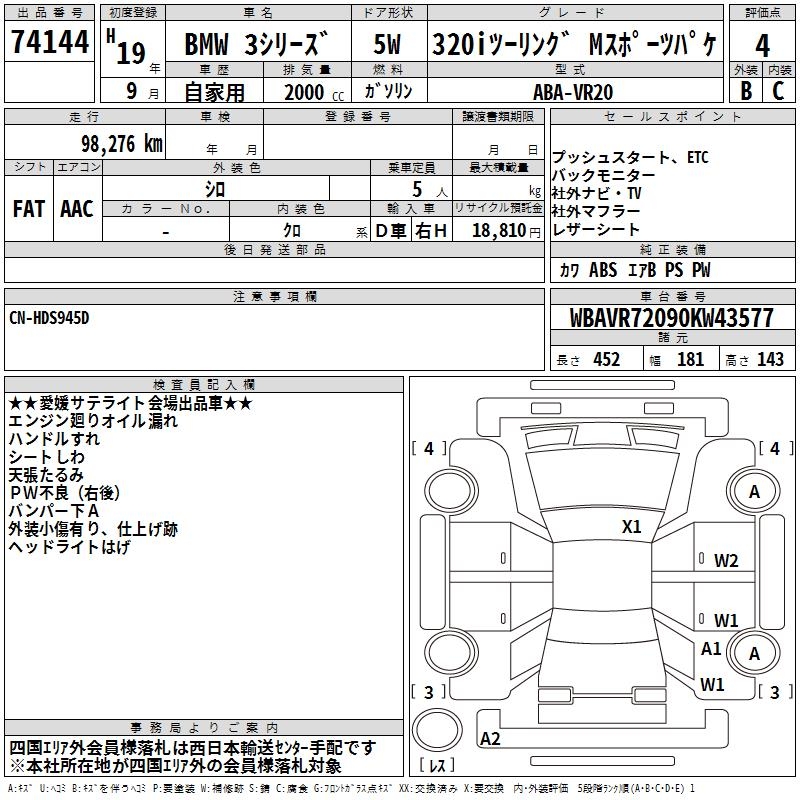Select the vehicle history 自家用

pos(214,92)
